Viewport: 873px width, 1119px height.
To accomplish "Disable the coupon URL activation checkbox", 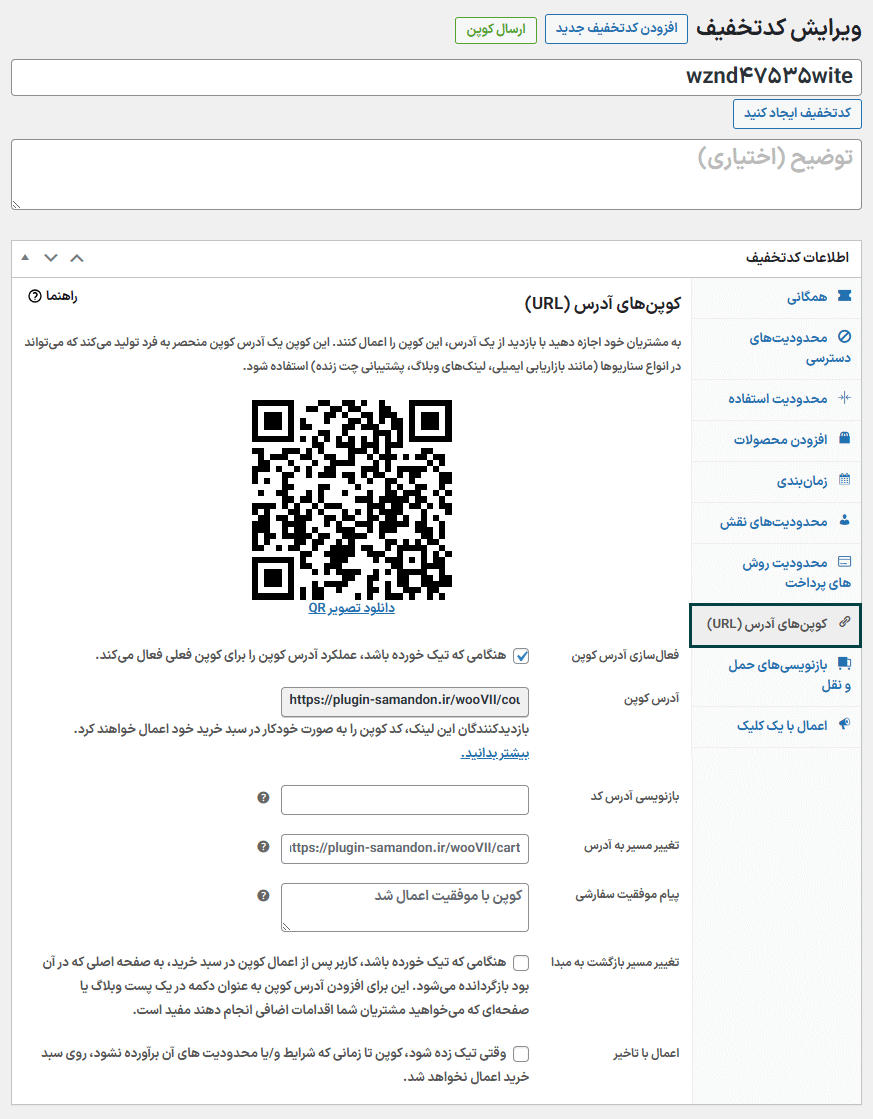I will 521,656.
